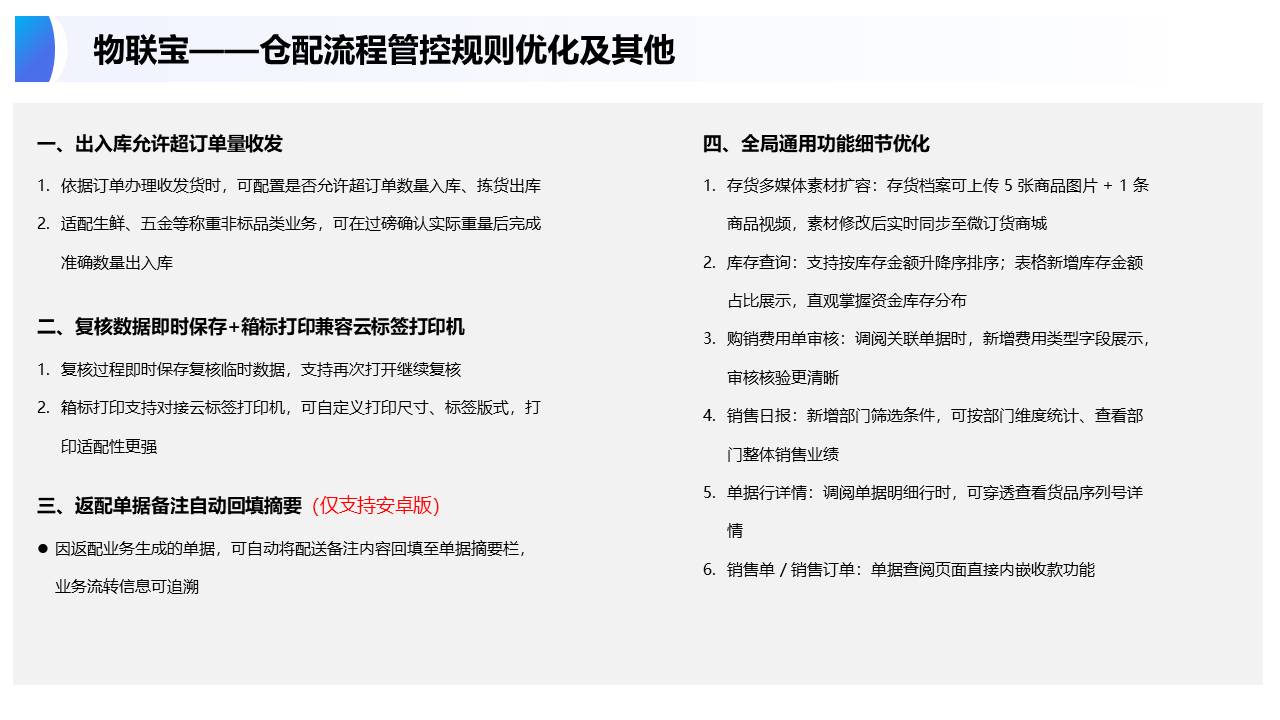Click heading "二、复核数据即时保存+箱标打印兼容云标签打印机"
The height and width of the screenshot is (720, 1280).
(x=251, y=327)
